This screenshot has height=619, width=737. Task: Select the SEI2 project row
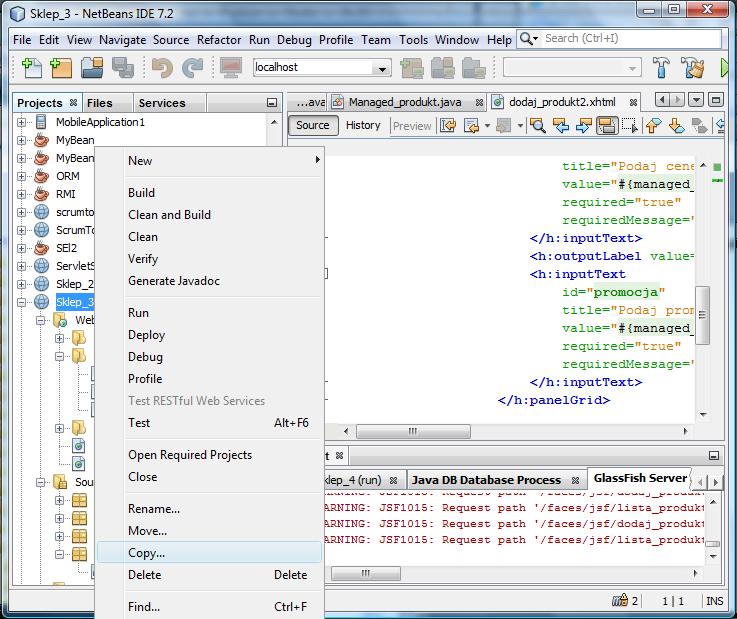[x=66, y=248]
